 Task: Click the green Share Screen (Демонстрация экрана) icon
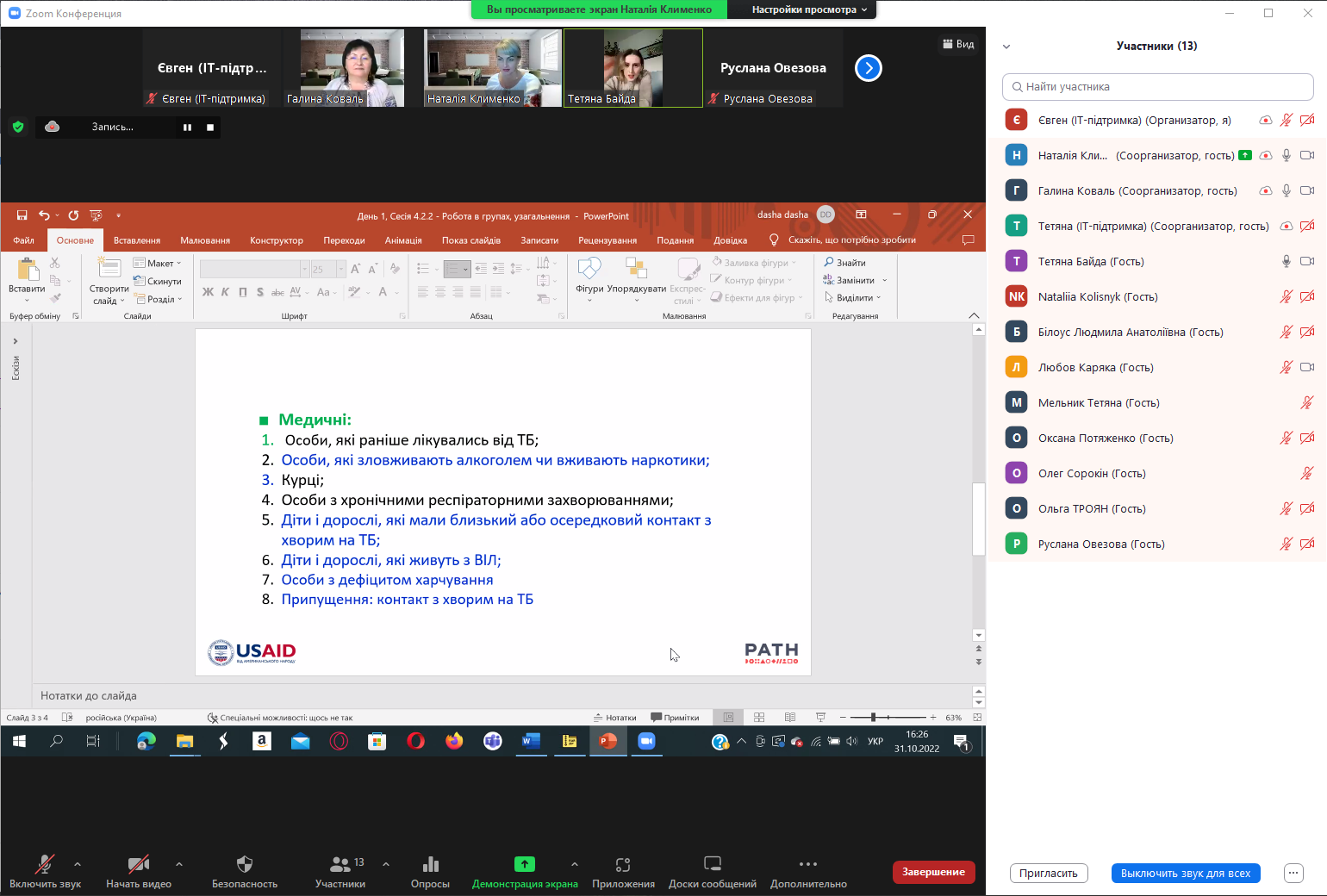pos(524,864)
